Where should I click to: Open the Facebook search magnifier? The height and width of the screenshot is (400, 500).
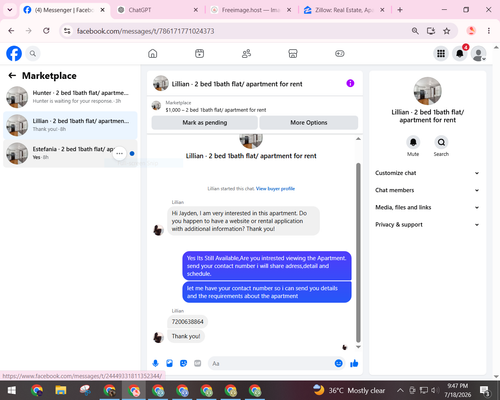(33, 53)
